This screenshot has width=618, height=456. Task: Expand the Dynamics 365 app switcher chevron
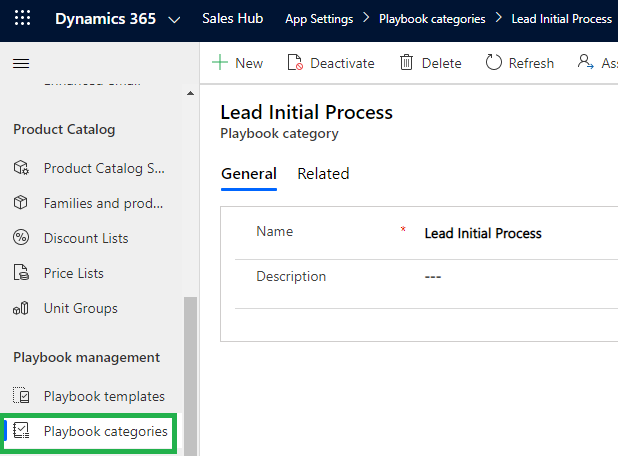click(175, 19)
